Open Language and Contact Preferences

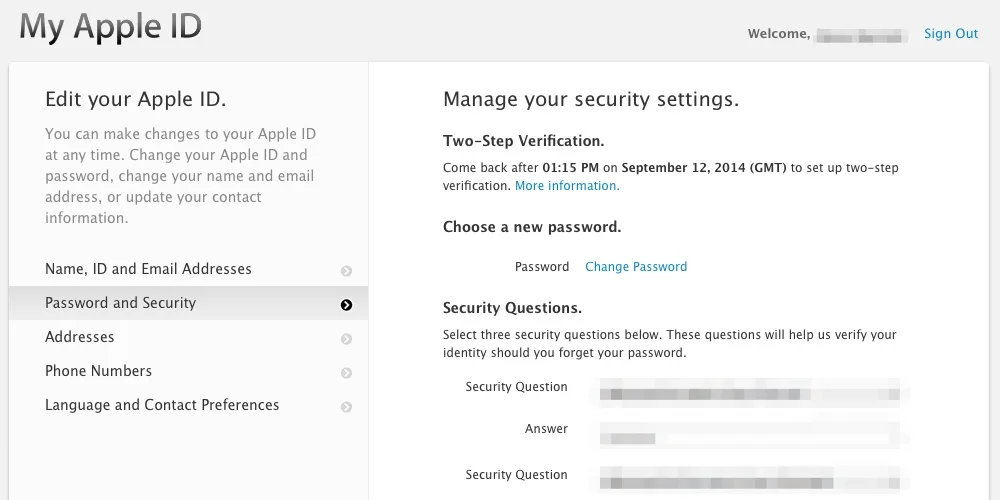click(162, 405)
